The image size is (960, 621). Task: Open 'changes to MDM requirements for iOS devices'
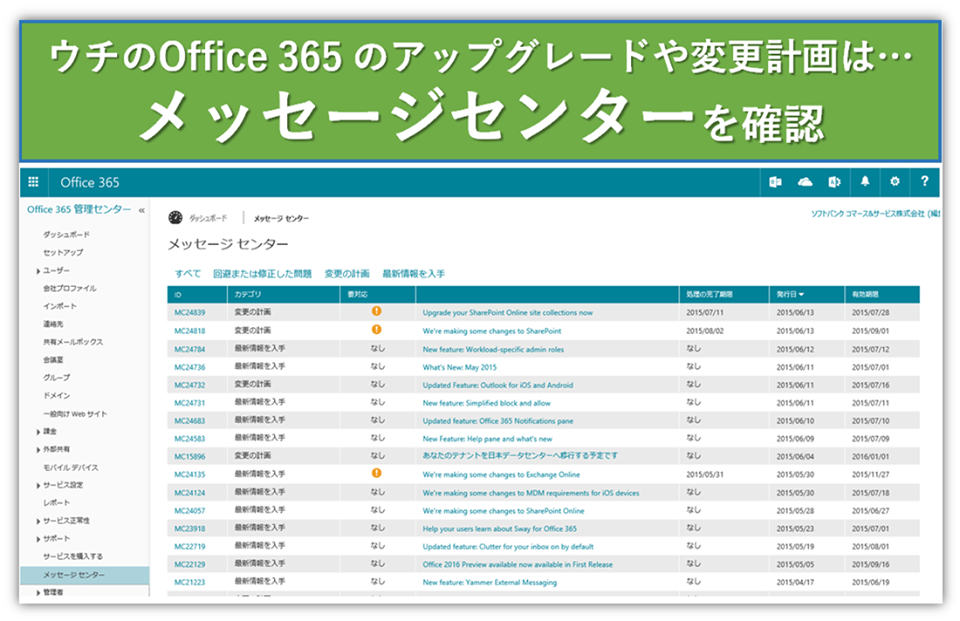coord(531,492)
